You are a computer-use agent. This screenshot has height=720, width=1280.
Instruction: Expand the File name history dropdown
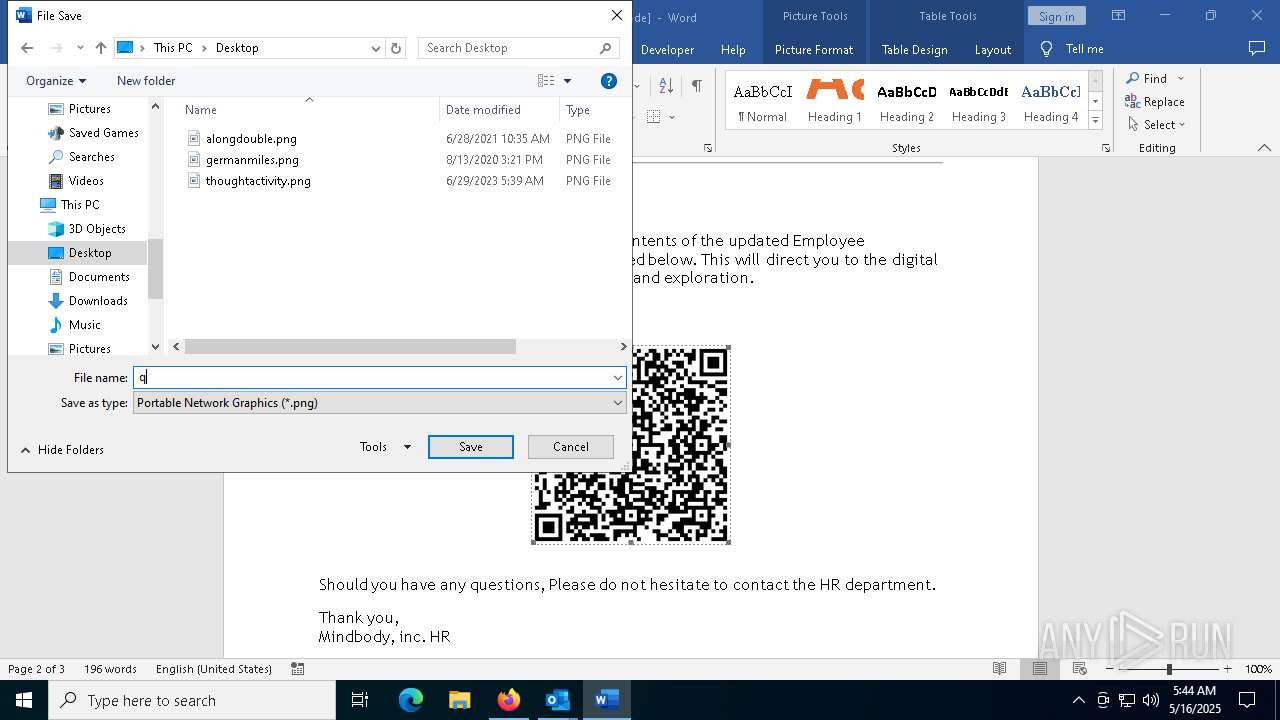click(618, 378)
